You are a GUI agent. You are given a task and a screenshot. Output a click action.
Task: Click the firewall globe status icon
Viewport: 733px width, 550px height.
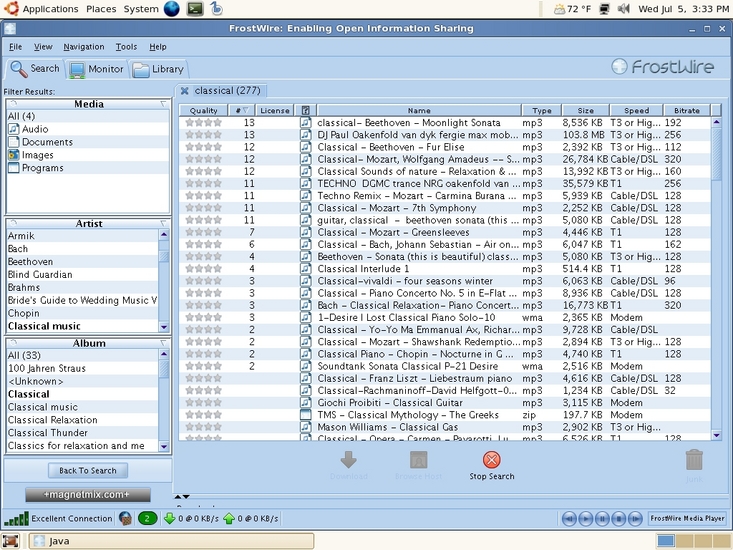pos(125,518)
